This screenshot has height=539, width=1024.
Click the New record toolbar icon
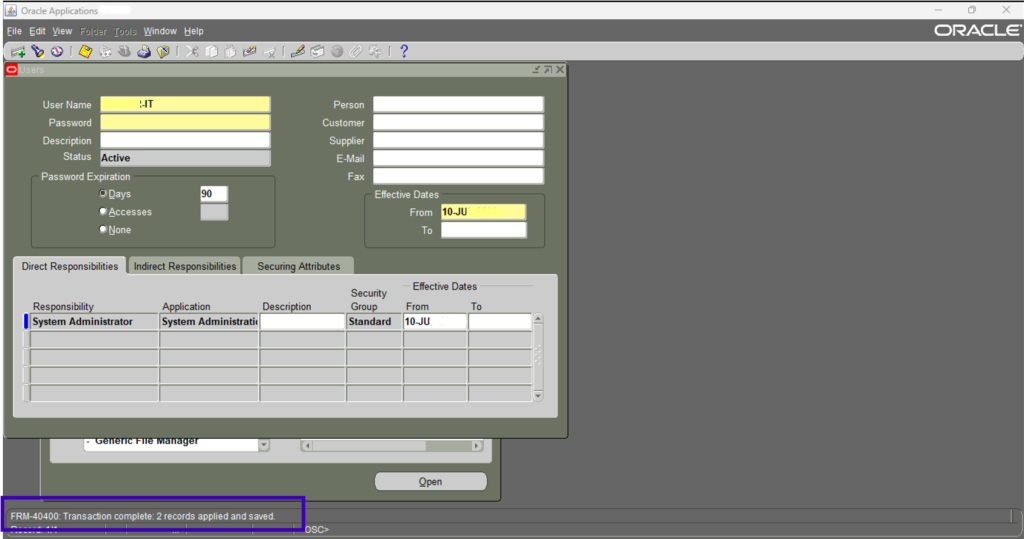18,52
